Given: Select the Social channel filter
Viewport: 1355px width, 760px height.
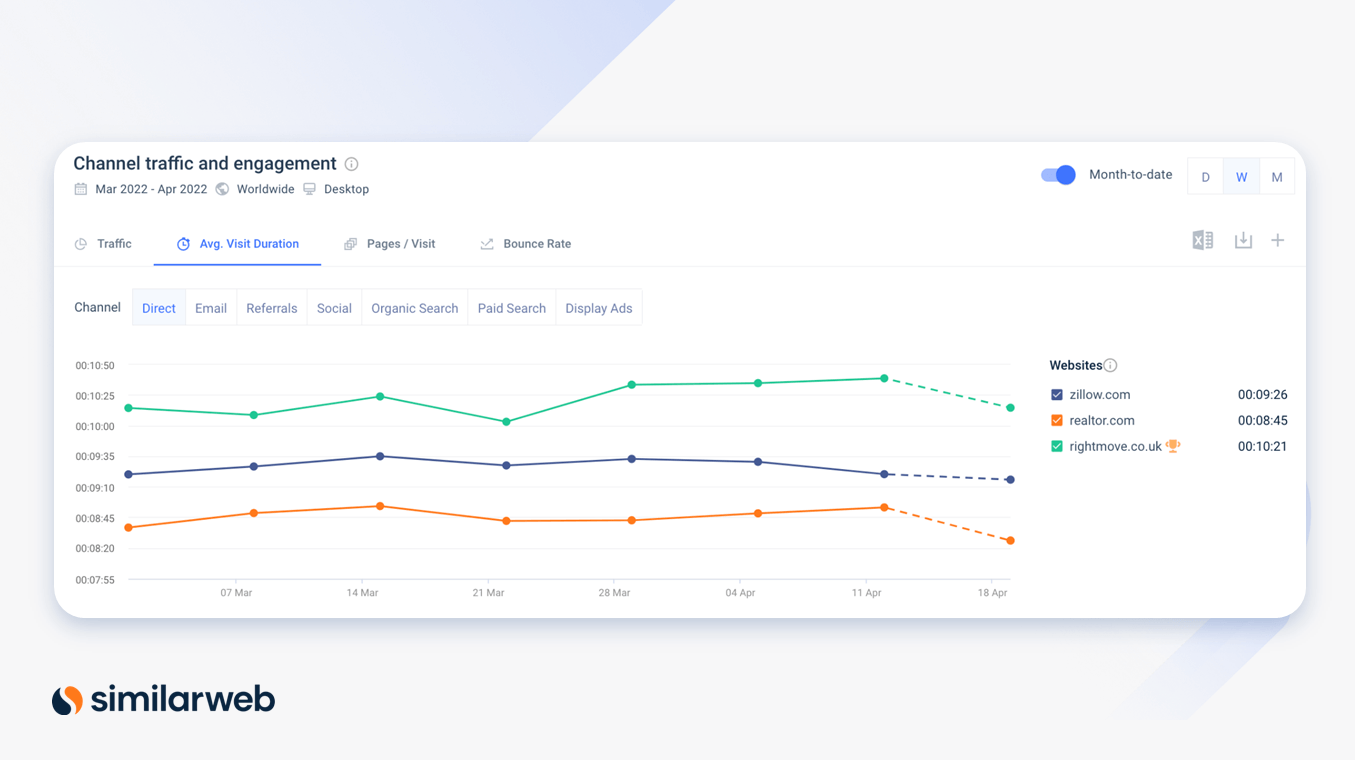Looking at the screenshot, I should (334, 308).
